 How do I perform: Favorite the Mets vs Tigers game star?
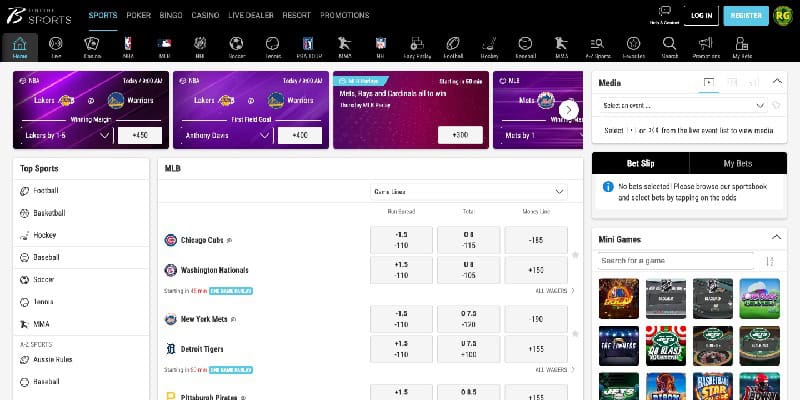point(576,334)
